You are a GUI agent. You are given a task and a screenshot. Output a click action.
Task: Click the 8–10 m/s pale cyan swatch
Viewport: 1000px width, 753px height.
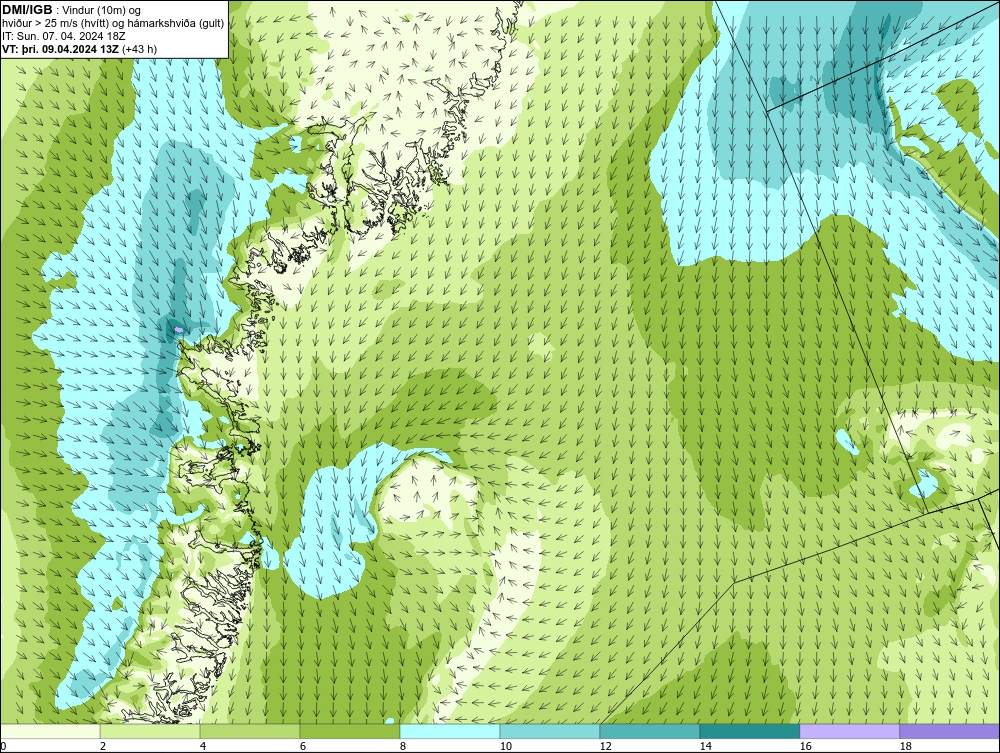click(450, 731)
